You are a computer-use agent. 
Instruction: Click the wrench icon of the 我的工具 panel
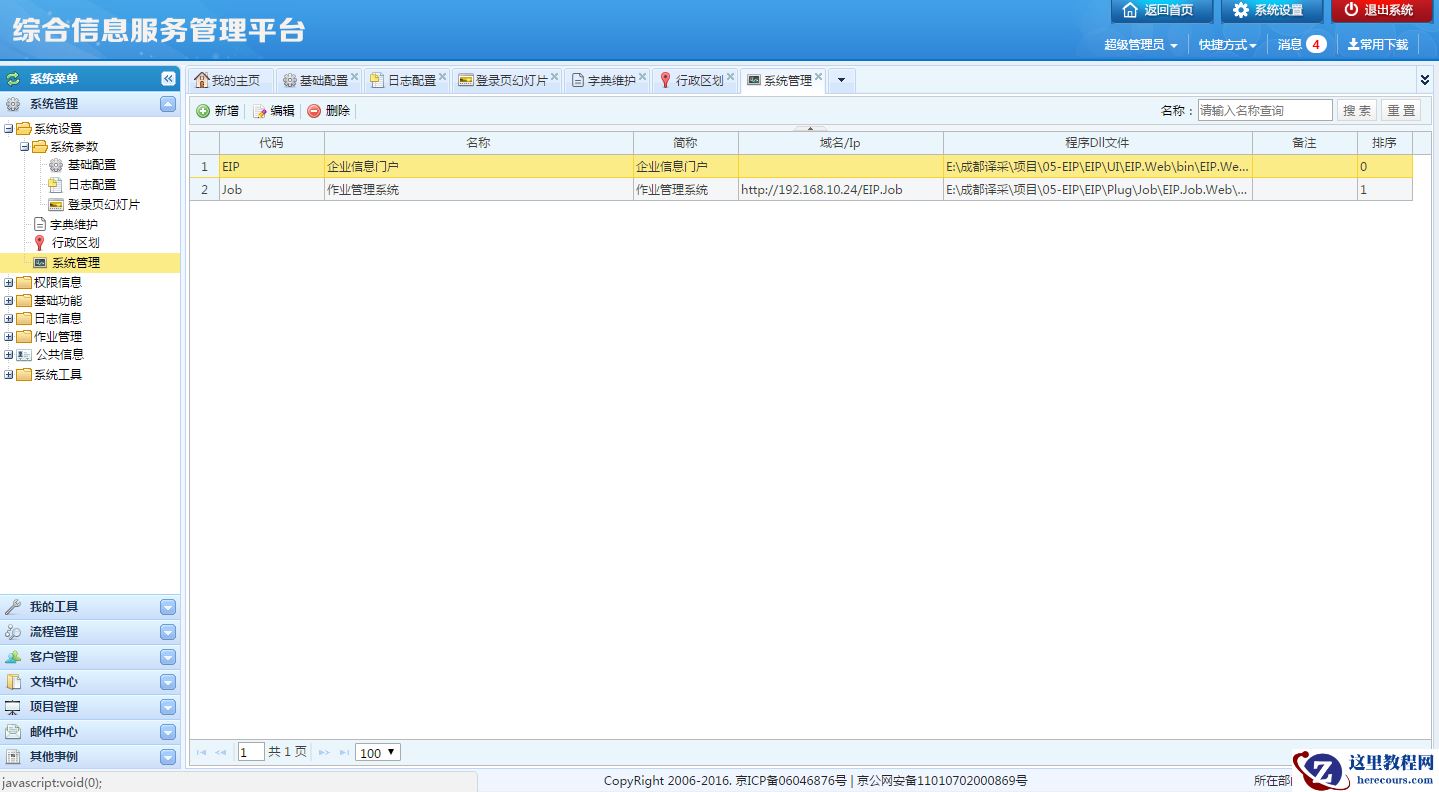coord(13,607)
